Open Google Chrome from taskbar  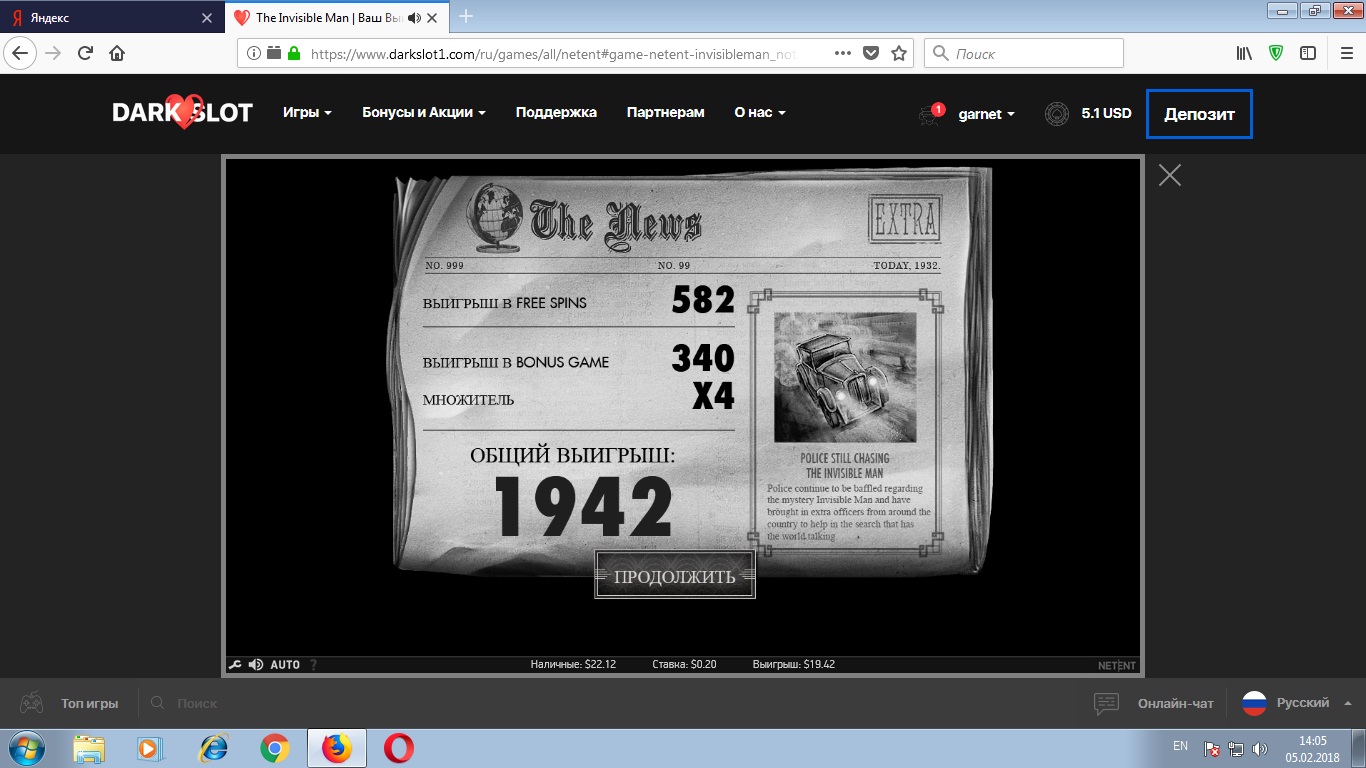[275, 748]
